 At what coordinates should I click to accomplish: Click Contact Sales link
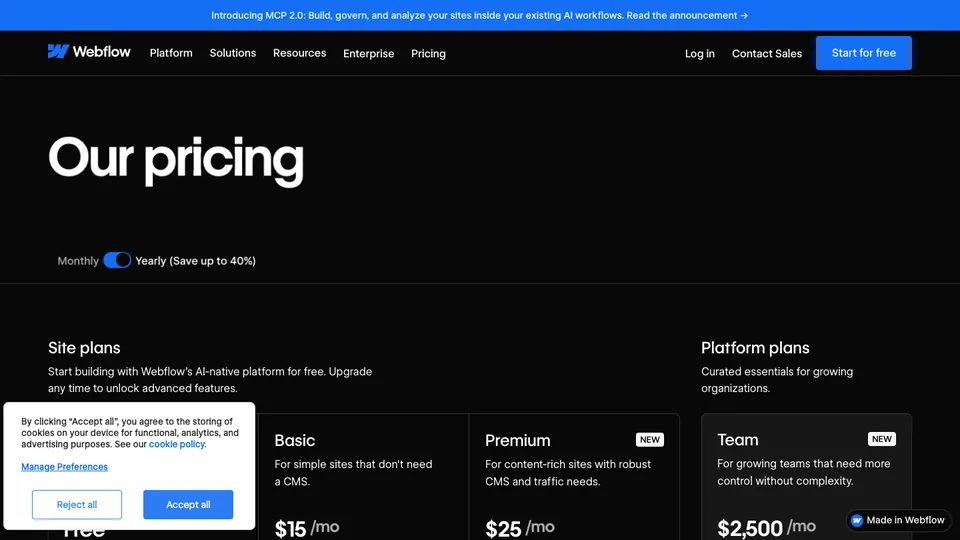[767, 54]
